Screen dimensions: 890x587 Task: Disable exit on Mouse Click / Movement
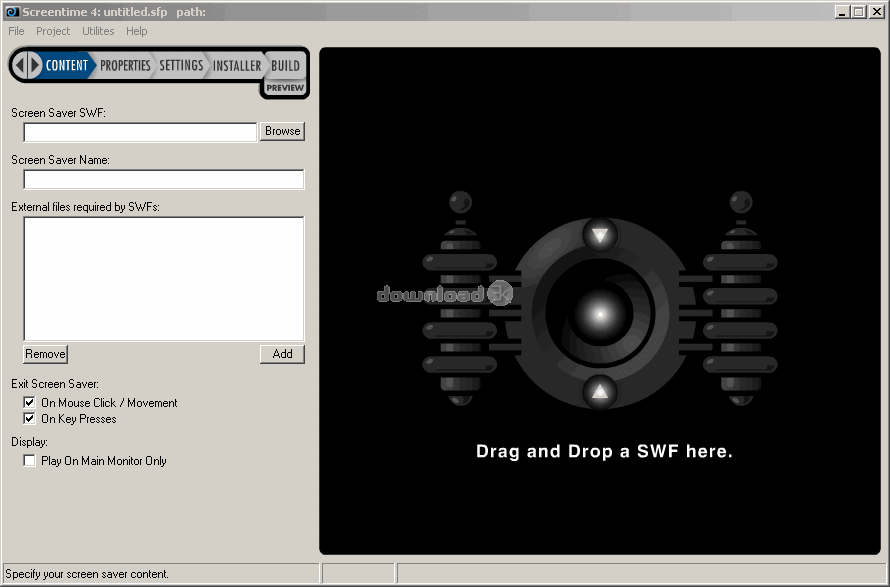(x=29, y=403)
